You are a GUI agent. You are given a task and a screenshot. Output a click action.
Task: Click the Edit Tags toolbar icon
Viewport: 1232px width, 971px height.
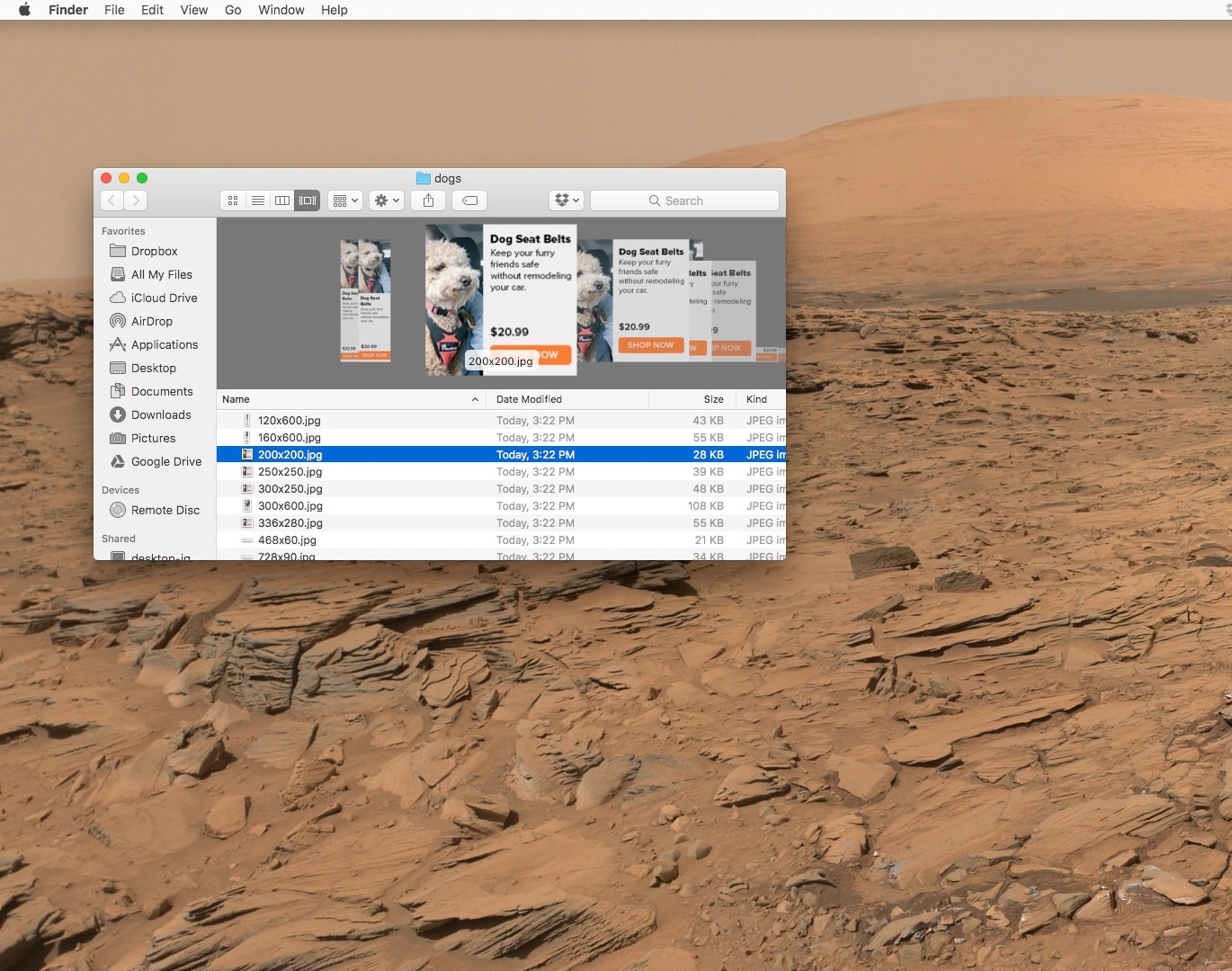pos(469,200)
